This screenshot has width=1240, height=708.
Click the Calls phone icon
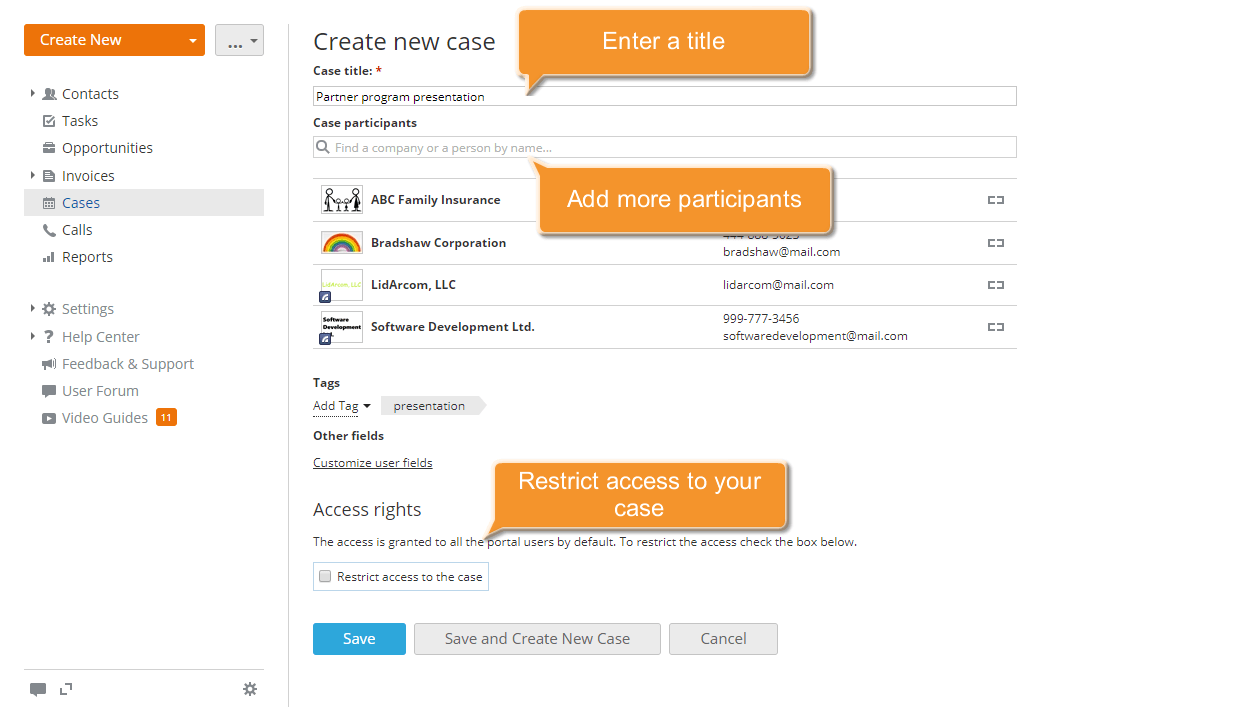(x=47, y=229)
